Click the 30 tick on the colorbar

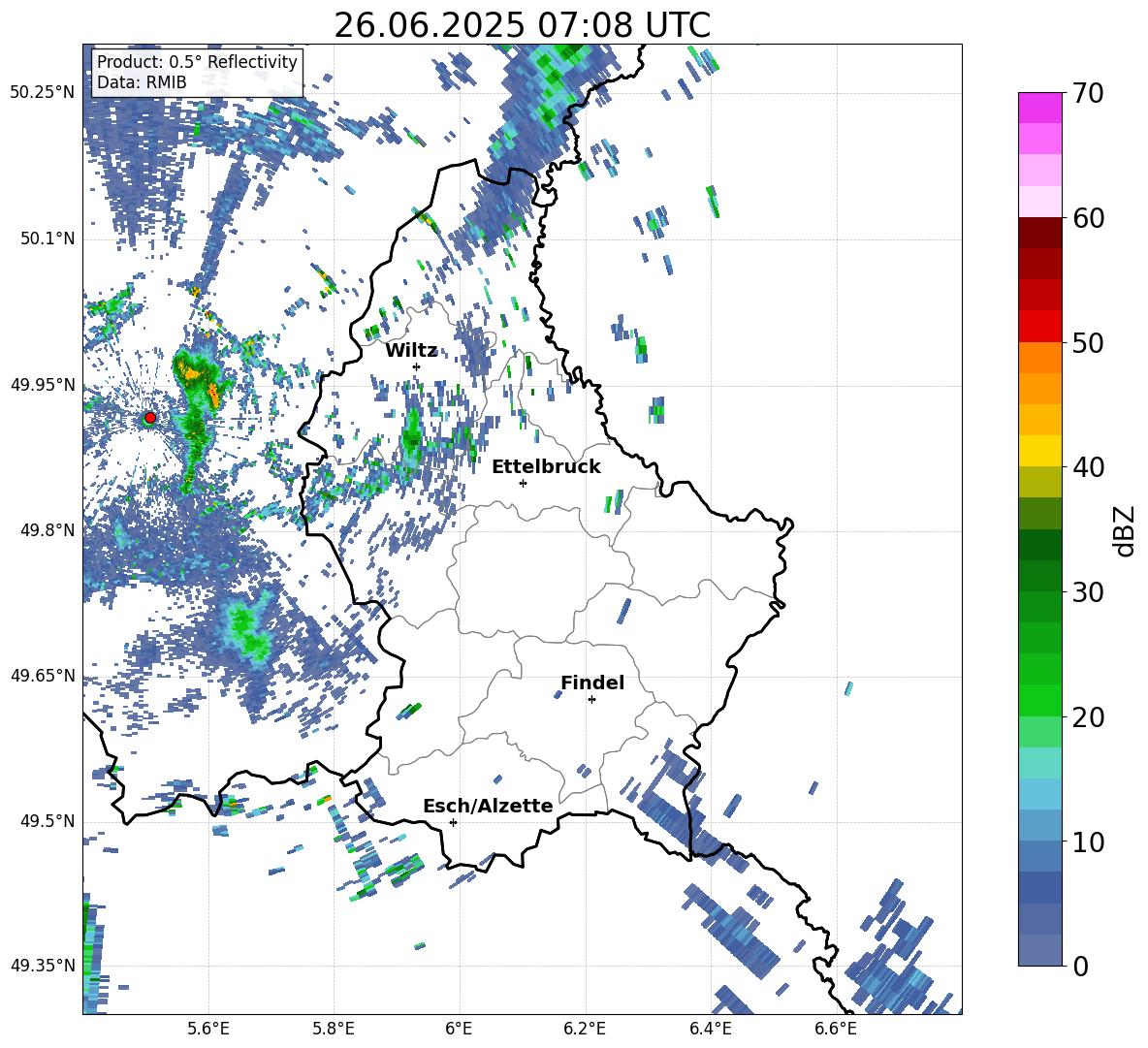coord(1088,592)
